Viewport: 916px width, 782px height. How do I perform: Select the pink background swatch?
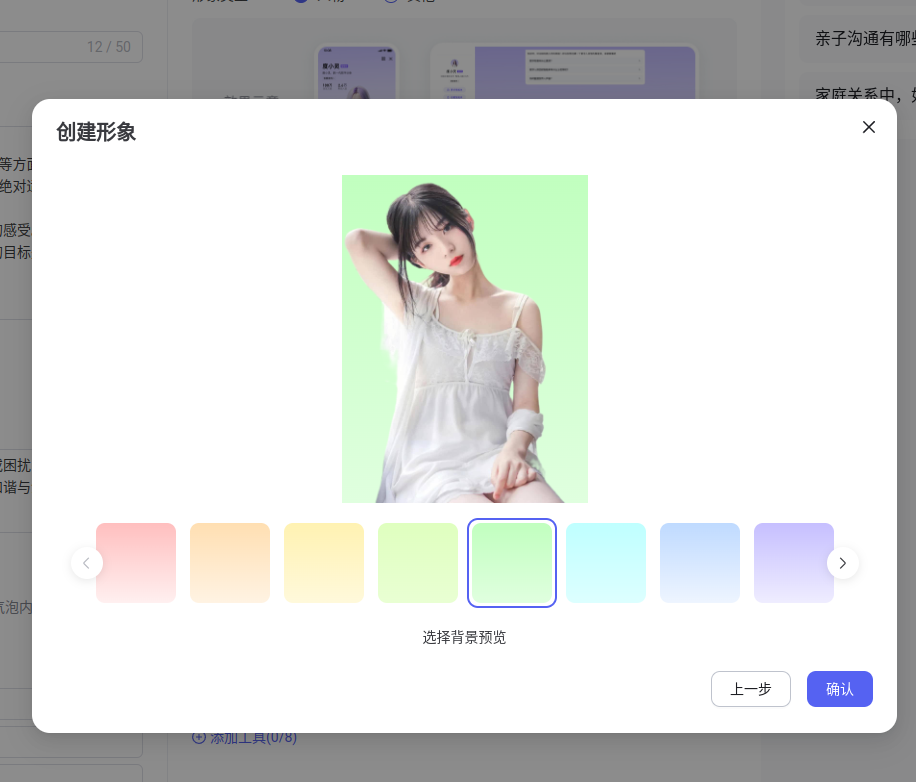click(136, 563)
